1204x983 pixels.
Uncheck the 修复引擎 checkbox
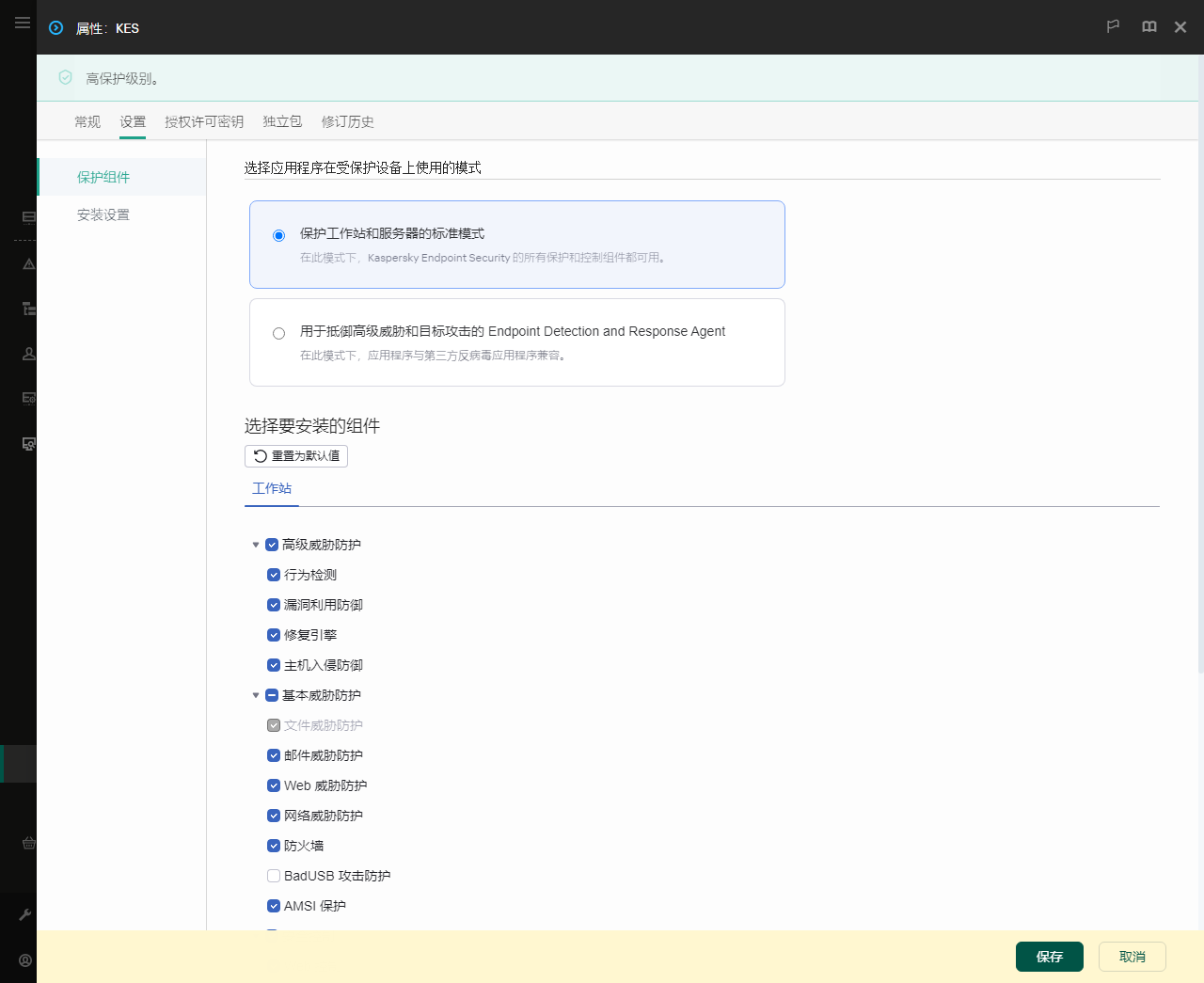pos(274,635)
